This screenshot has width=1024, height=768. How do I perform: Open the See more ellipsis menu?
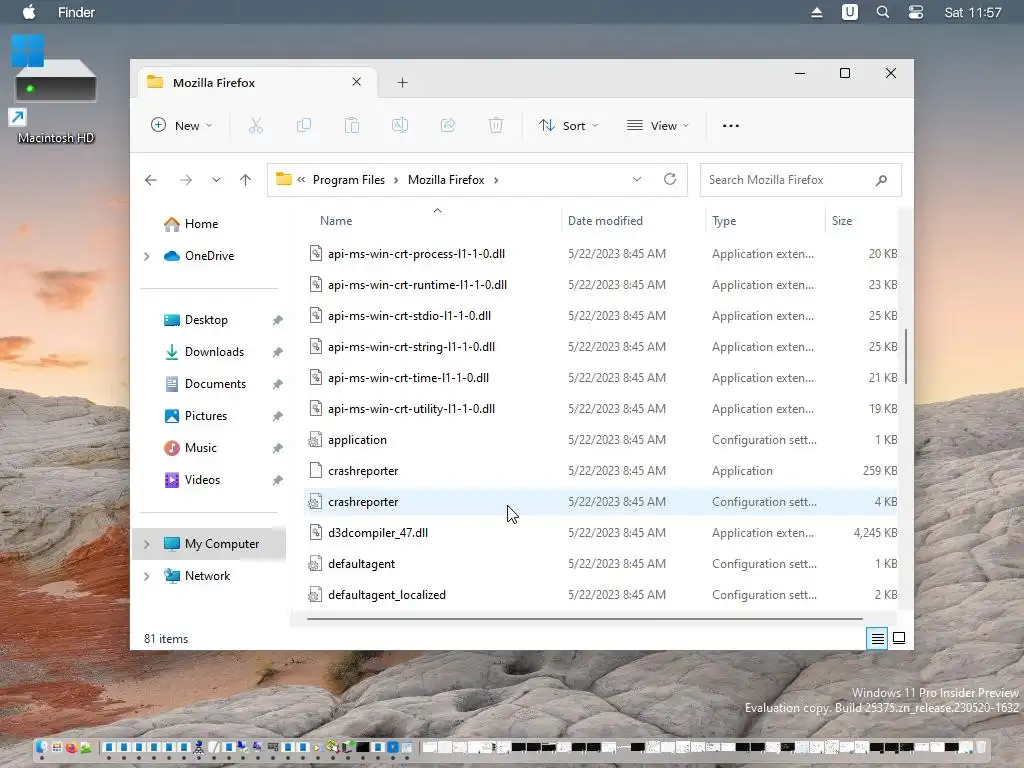coord(731,125)
